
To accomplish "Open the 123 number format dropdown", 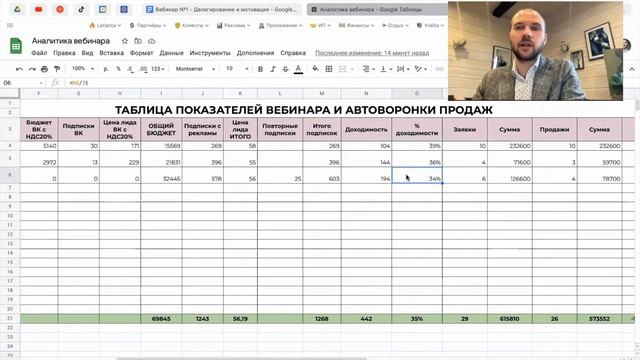I will tap(158, 69).
